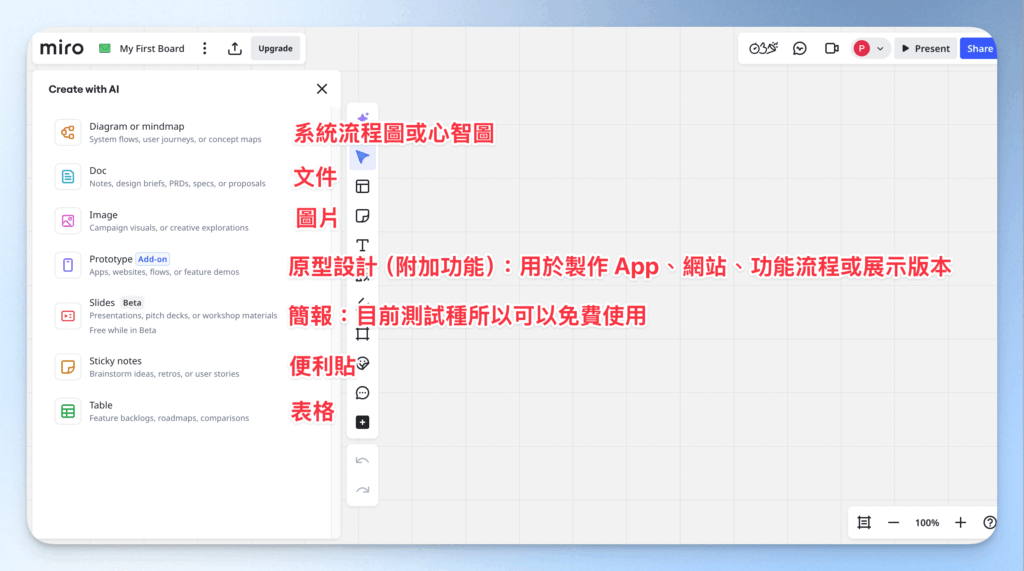1024x571 pixels.
Task: Open the AI sparkle tool in toolbar
Action: point(363,118)
